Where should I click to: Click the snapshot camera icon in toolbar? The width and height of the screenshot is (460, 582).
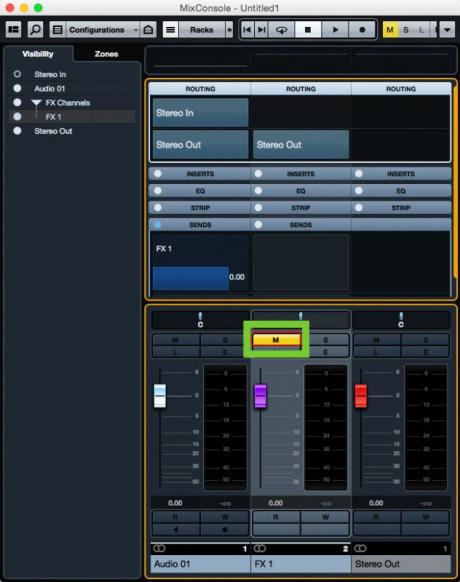coord(148,30)
